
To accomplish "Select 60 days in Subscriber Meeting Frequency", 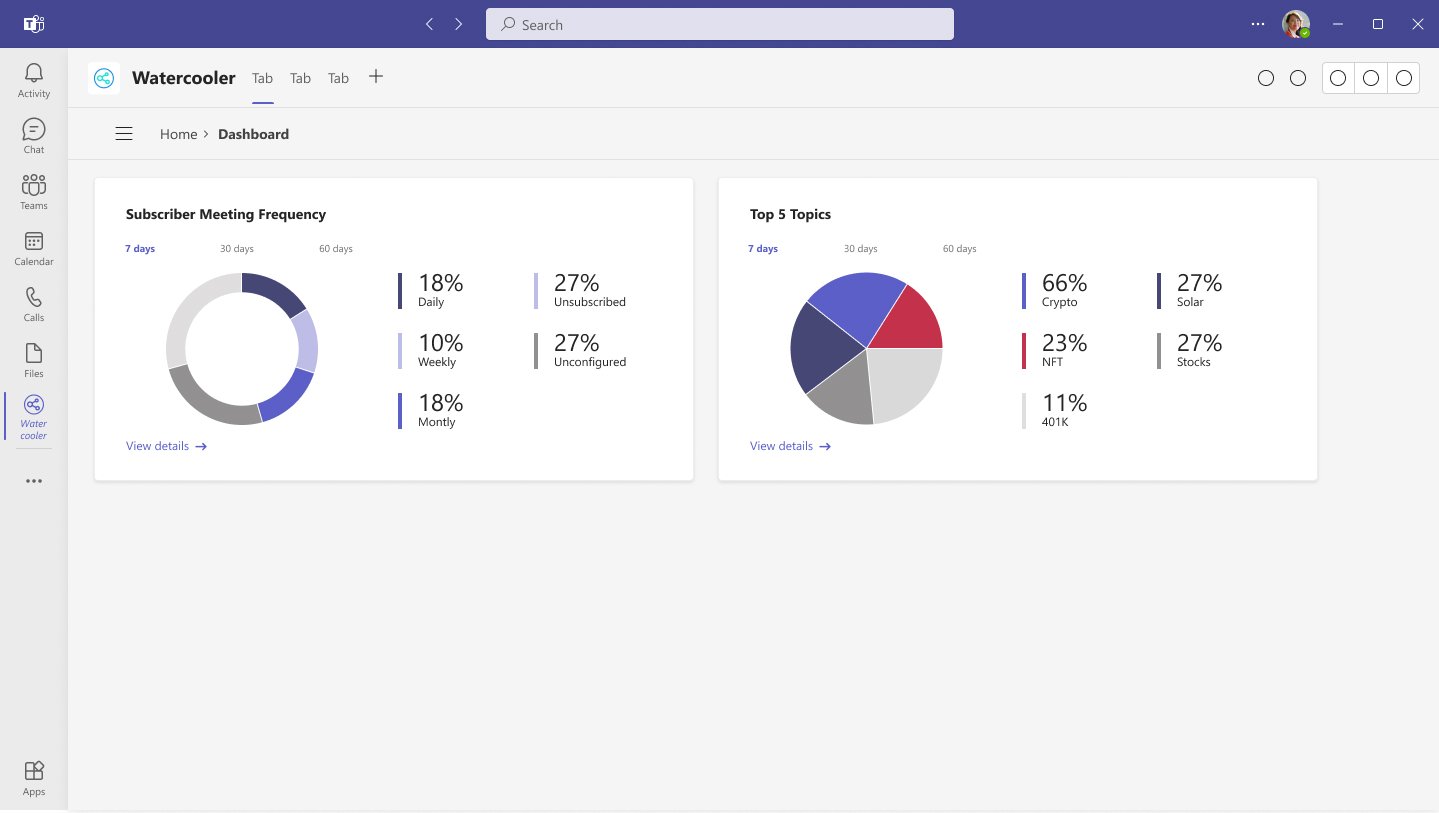I will point(336,249).
